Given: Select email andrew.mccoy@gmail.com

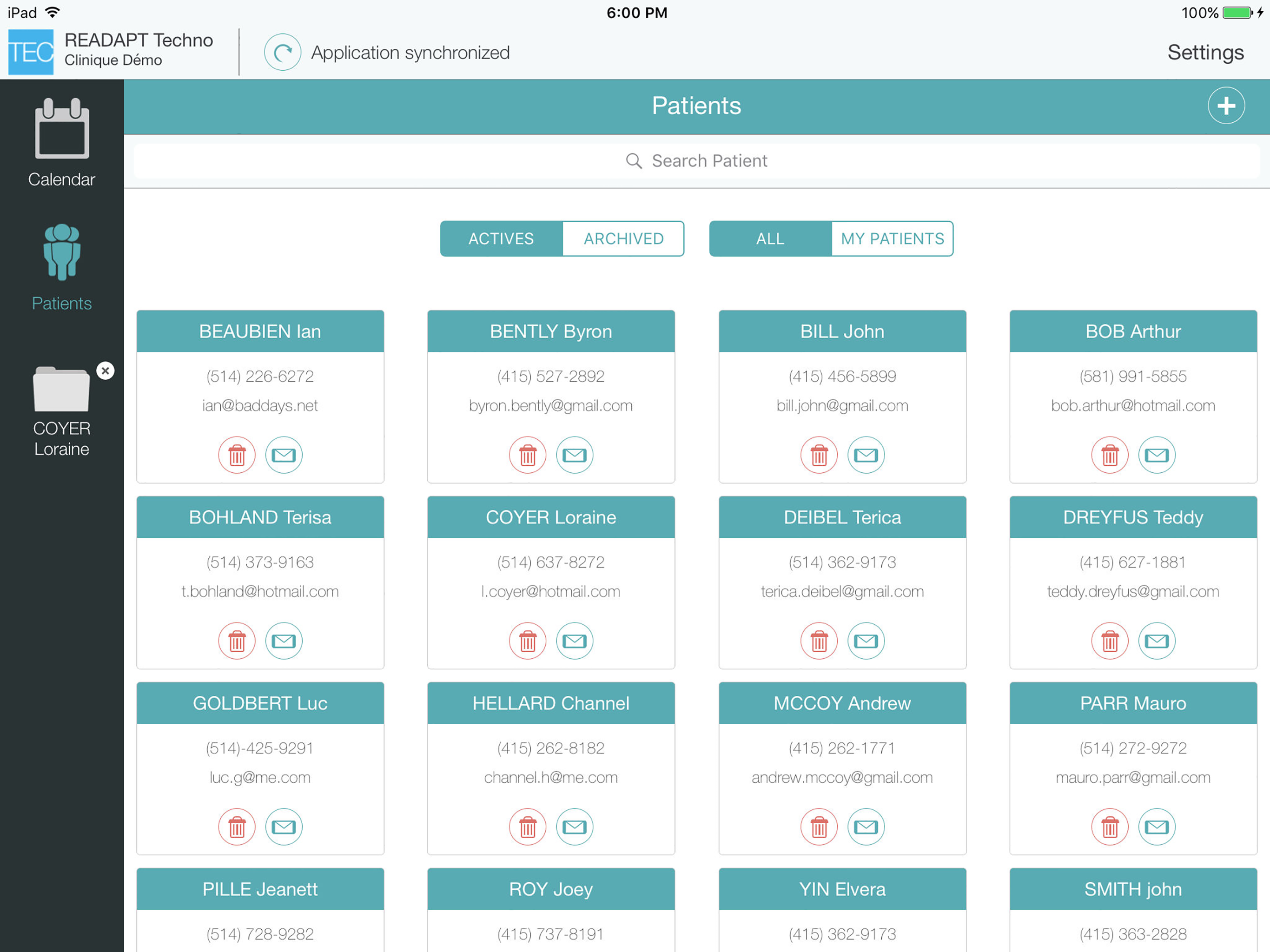Looking at the screenshot, I should (842, 777).
